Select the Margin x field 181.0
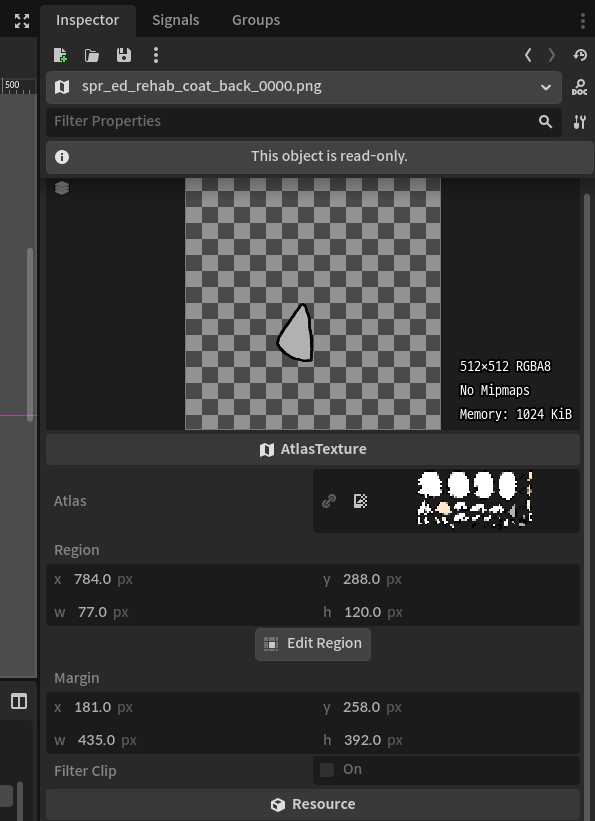Screen dimensions: 595x821 179,707
